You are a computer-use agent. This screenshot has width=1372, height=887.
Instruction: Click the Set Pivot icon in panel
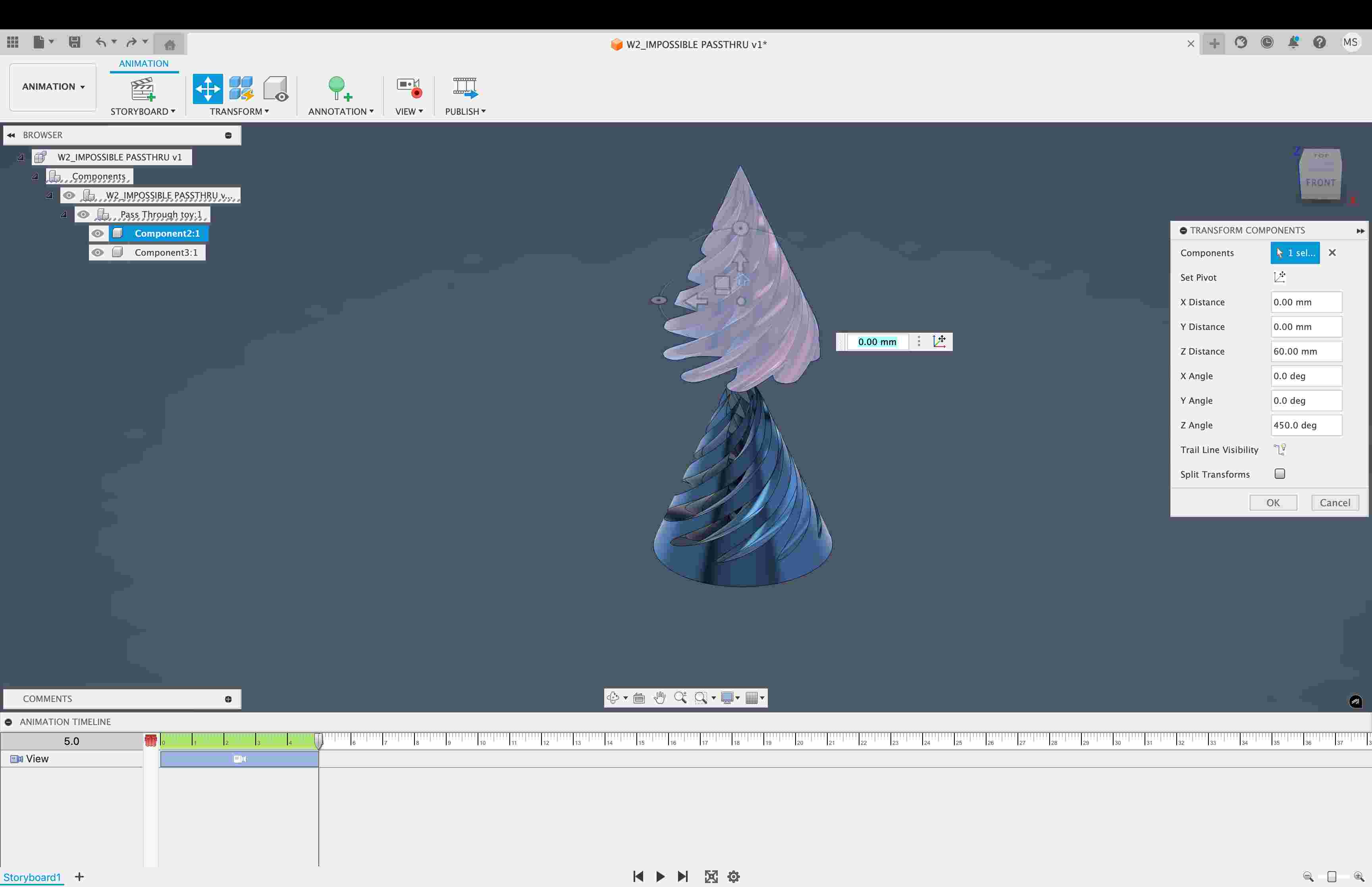click(1280, 277)
